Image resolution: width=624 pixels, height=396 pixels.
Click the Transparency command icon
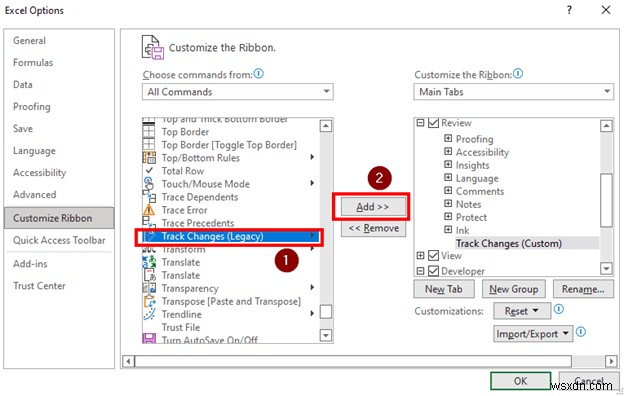[149, 288]
